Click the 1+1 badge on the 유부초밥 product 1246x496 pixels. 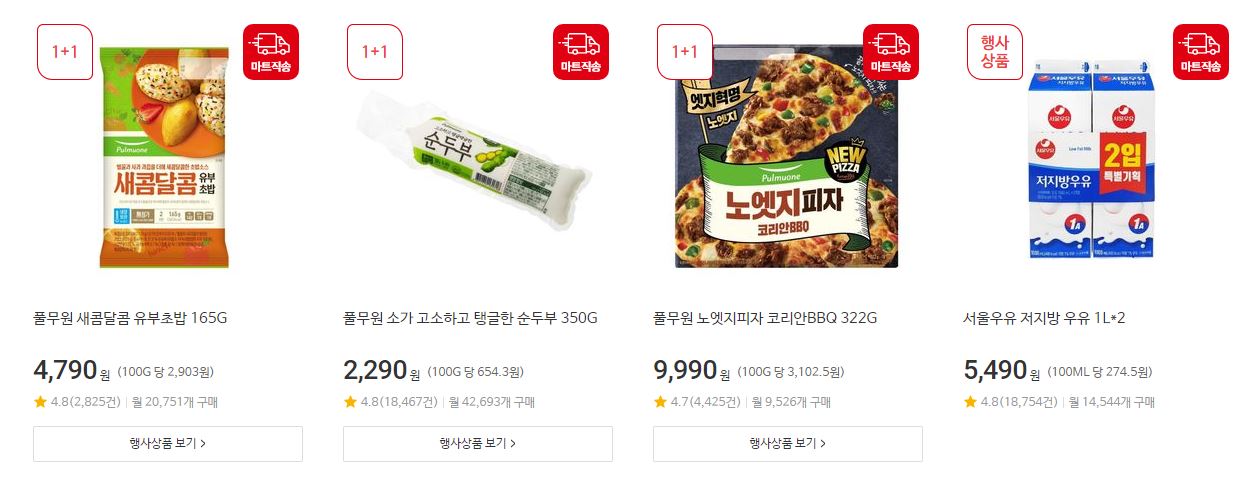pos(65,52)
